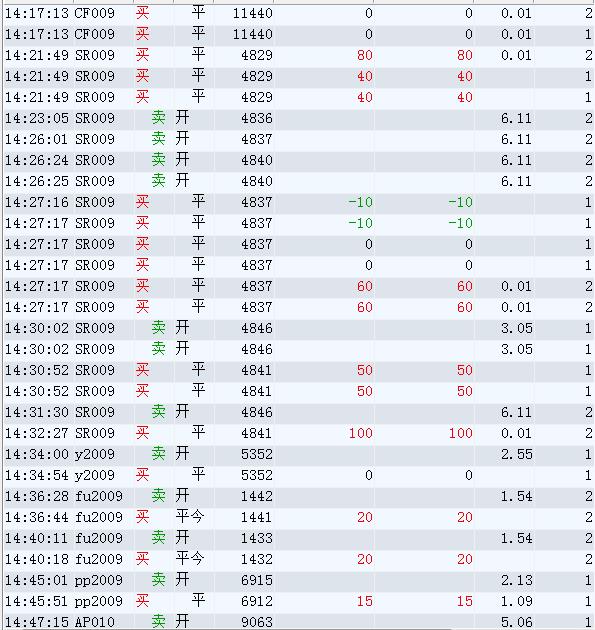Image resolution: width=595 pixels, height=630 pixels.
Task: Select the 14:26:24 SR009 row at 4840
Action: click(299, 160)
